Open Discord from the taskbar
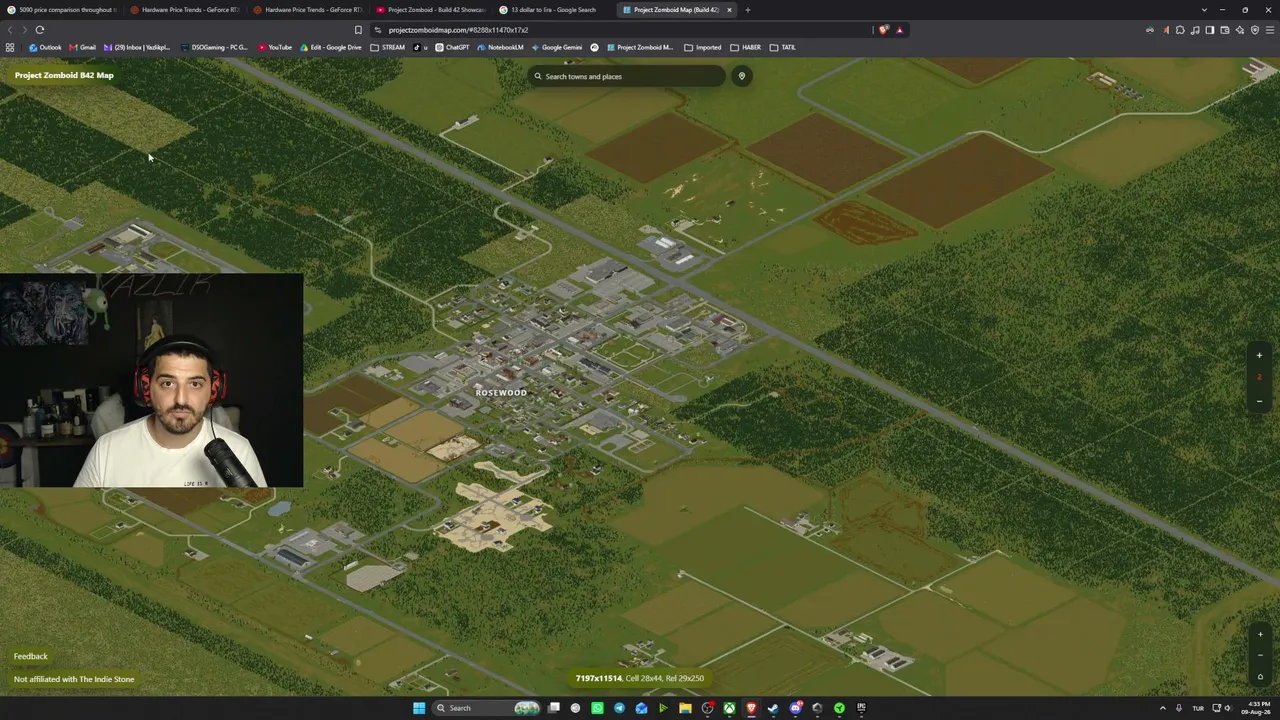 click(795, 708)
